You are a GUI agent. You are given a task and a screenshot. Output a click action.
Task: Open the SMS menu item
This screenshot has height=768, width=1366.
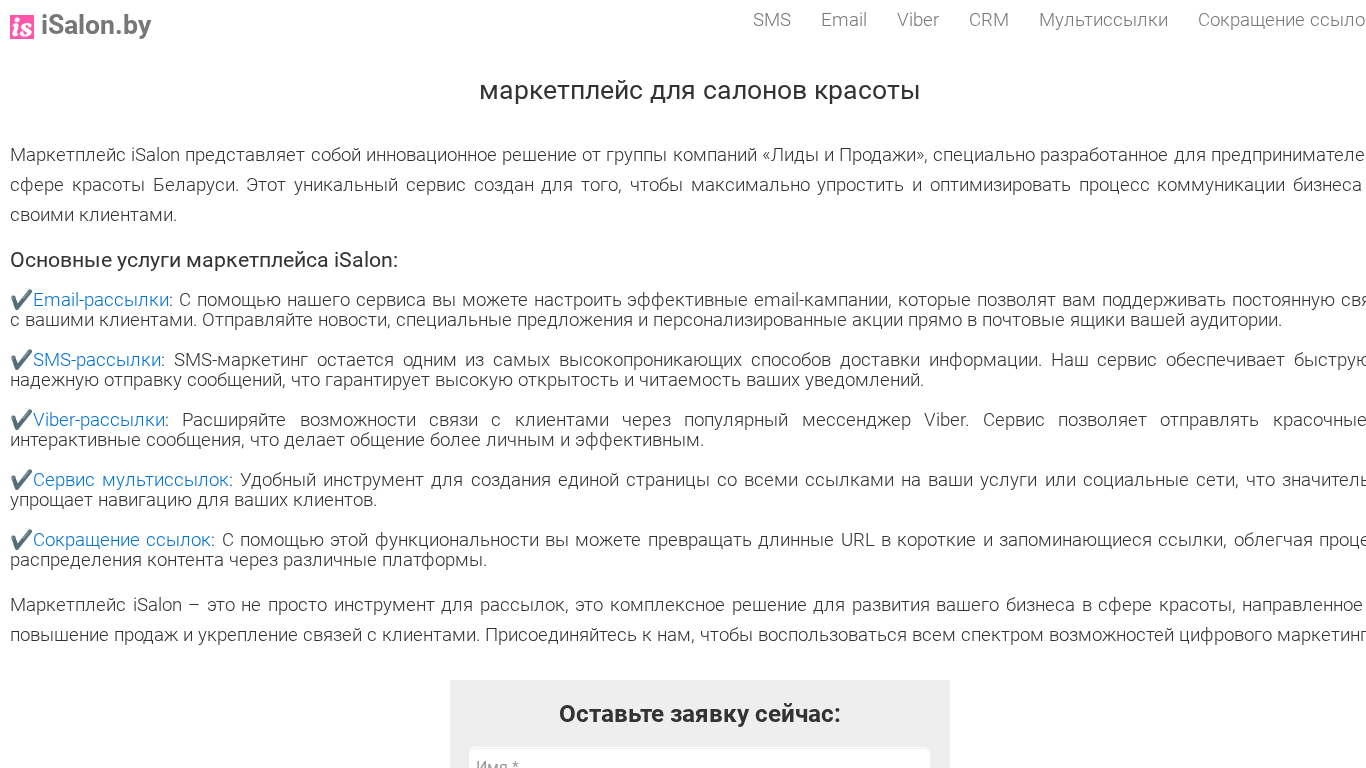(772, 20)
